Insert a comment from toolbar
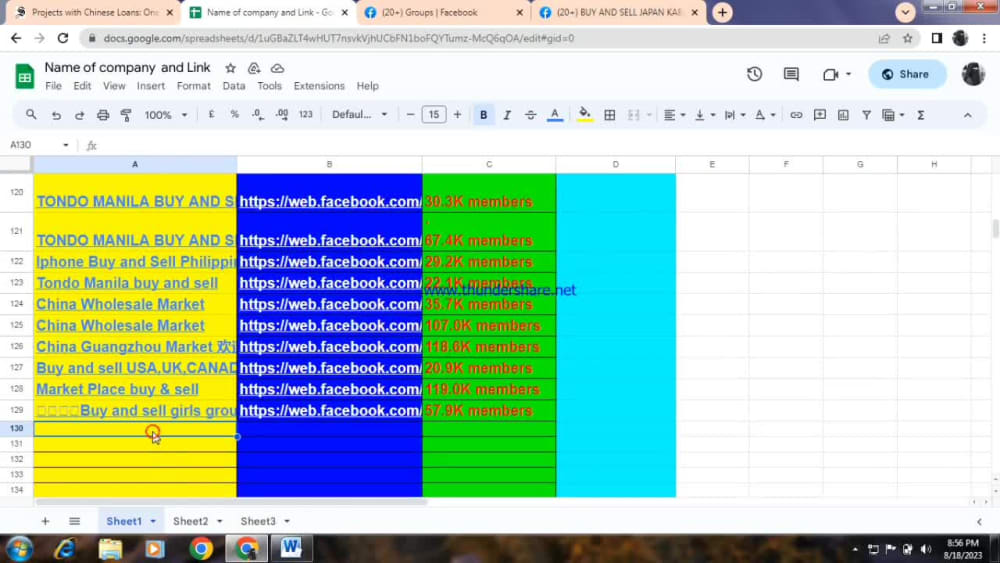1000x563 pixels. [820, 115]
